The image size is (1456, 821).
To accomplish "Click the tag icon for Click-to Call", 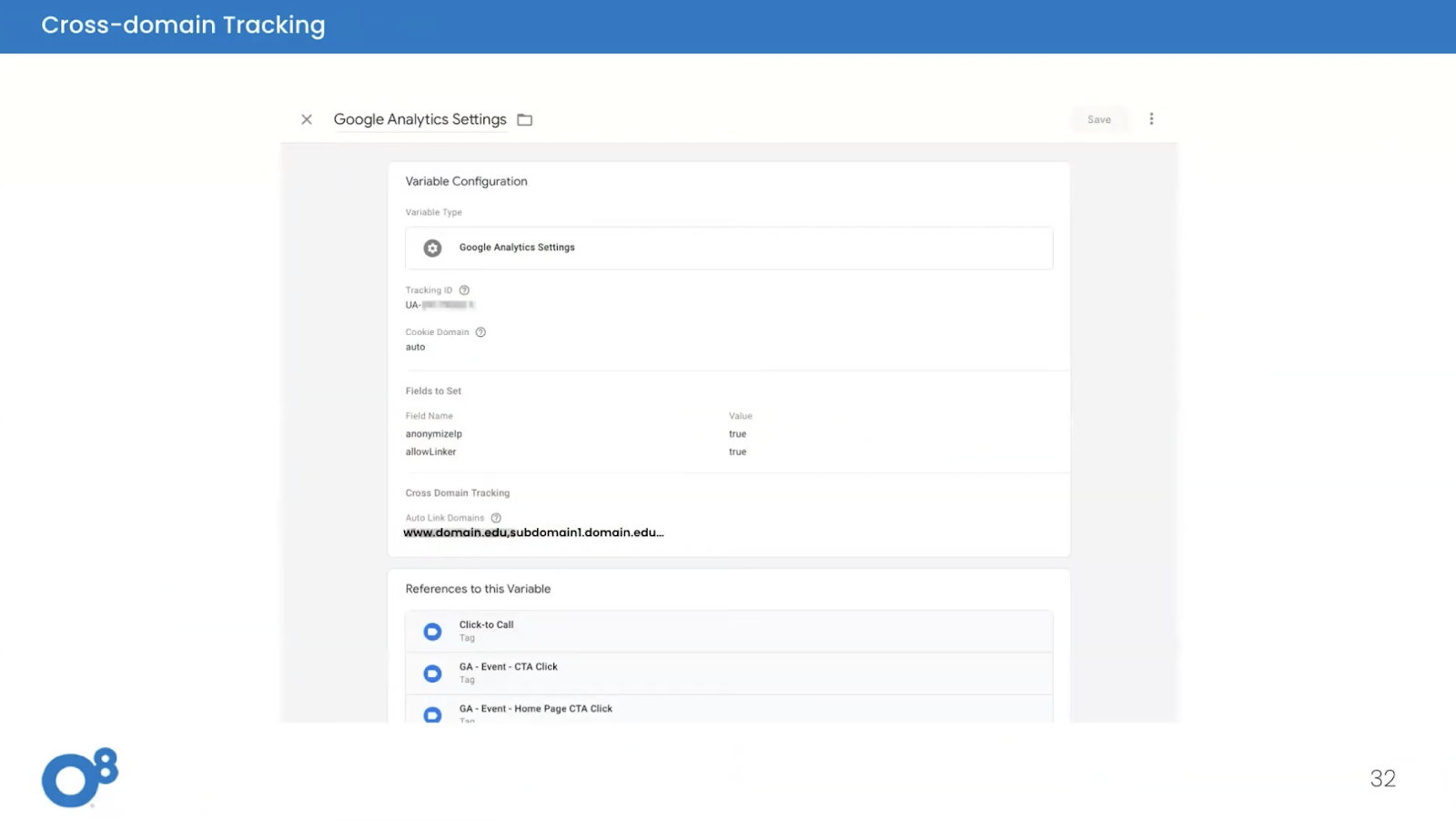I will pos(433,632).
